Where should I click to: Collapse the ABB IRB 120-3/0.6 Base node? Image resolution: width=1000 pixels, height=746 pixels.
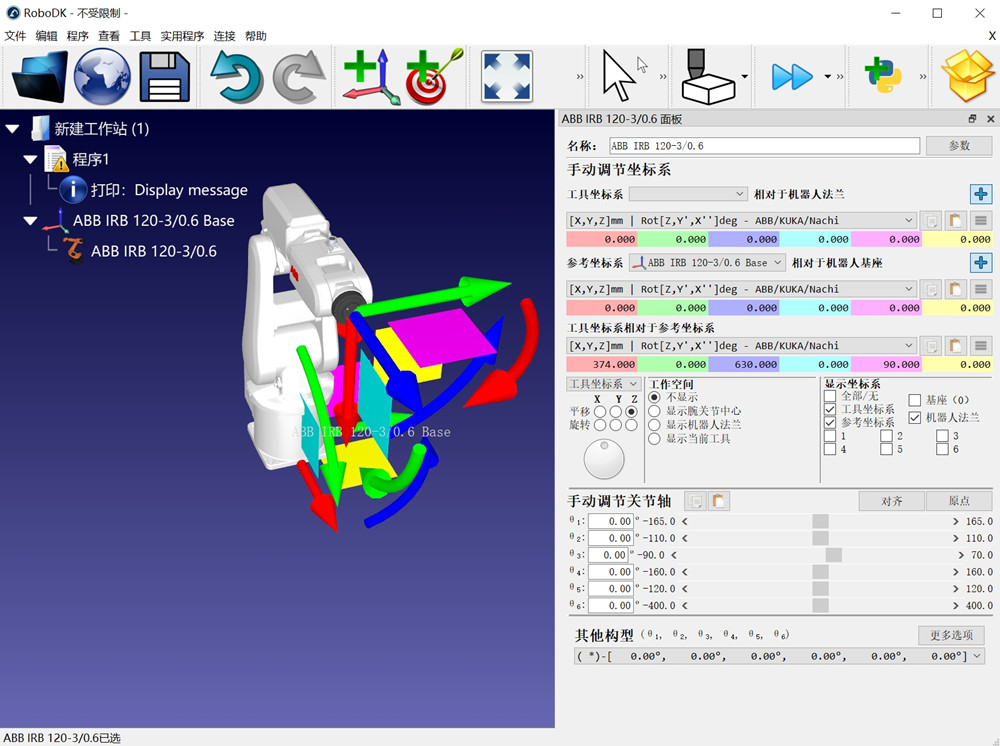(30, 221)
